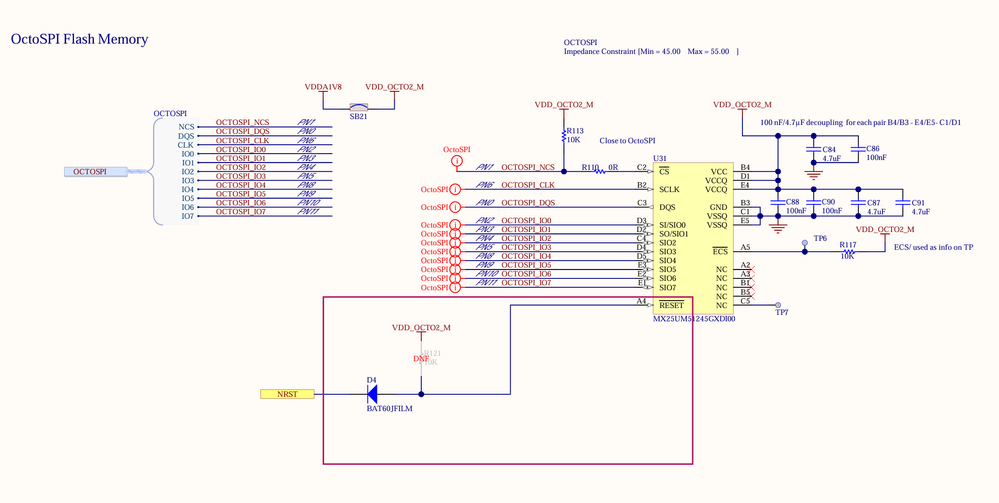Select the D4 diode symbol
This screenshot has width=999, height=503.
372,394
